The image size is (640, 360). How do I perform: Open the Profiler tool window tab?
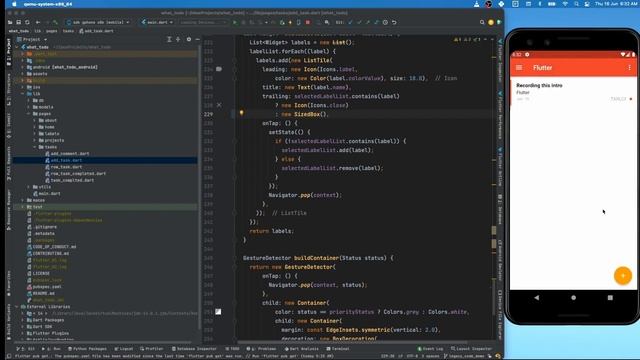pos(151,349)
